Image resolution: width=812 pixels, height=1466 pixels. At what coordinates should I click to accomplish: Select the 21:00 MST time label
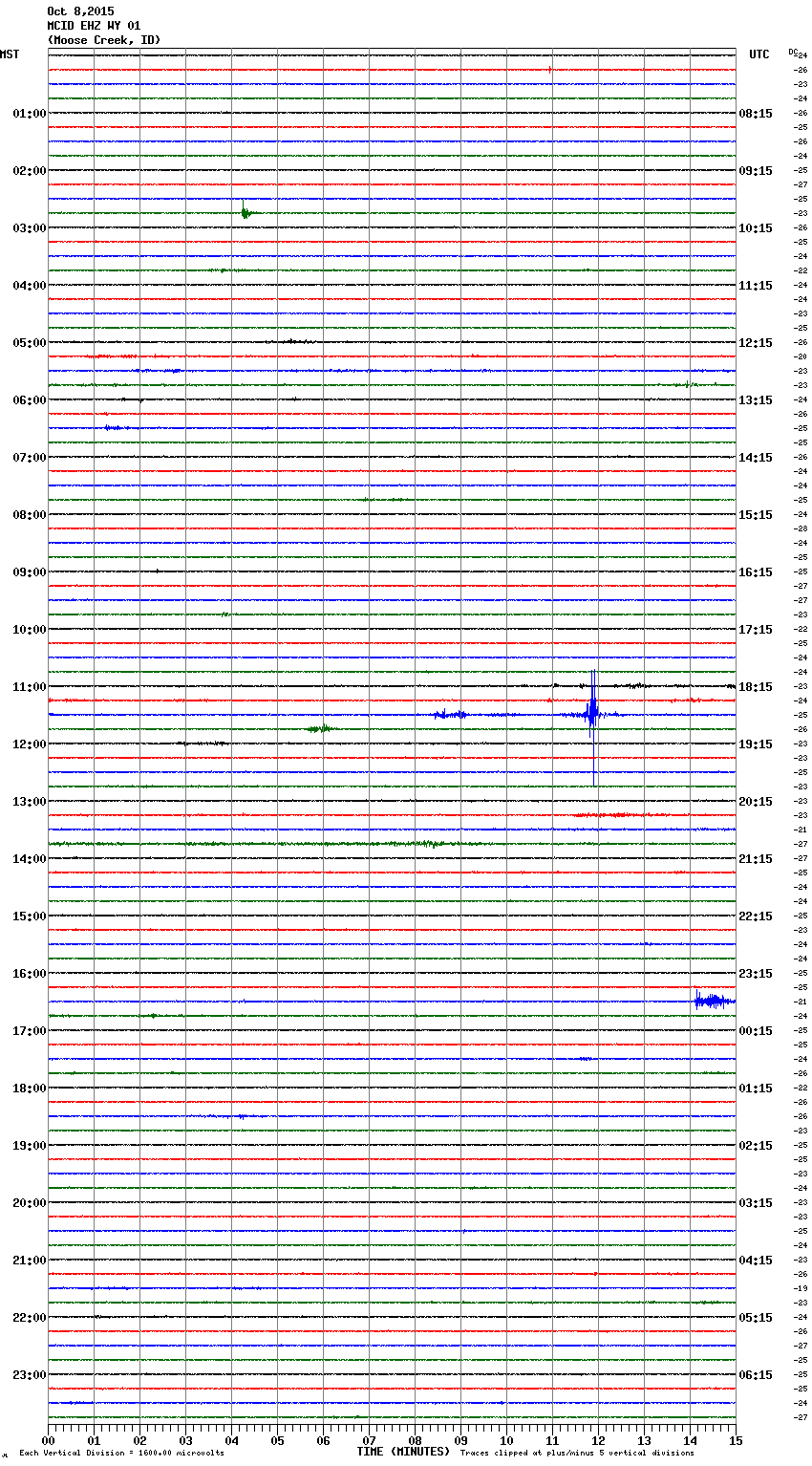[x=29, y=1261]
